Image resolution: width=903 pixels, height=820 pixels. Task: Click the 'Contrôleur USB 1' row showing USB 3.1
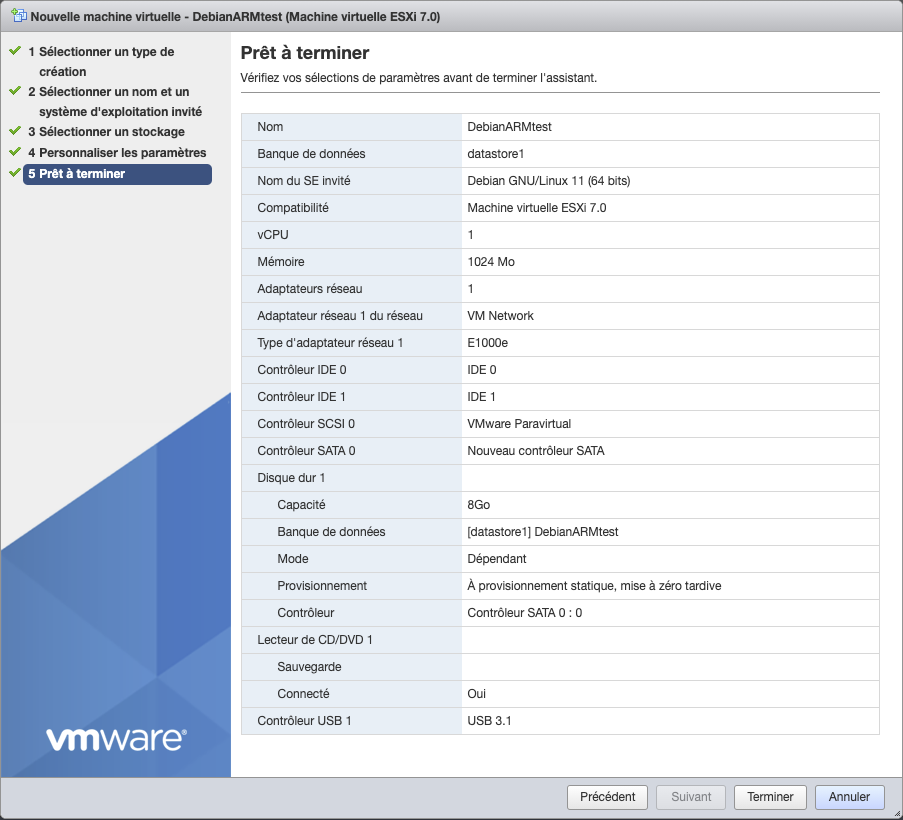tap(560, 720)
